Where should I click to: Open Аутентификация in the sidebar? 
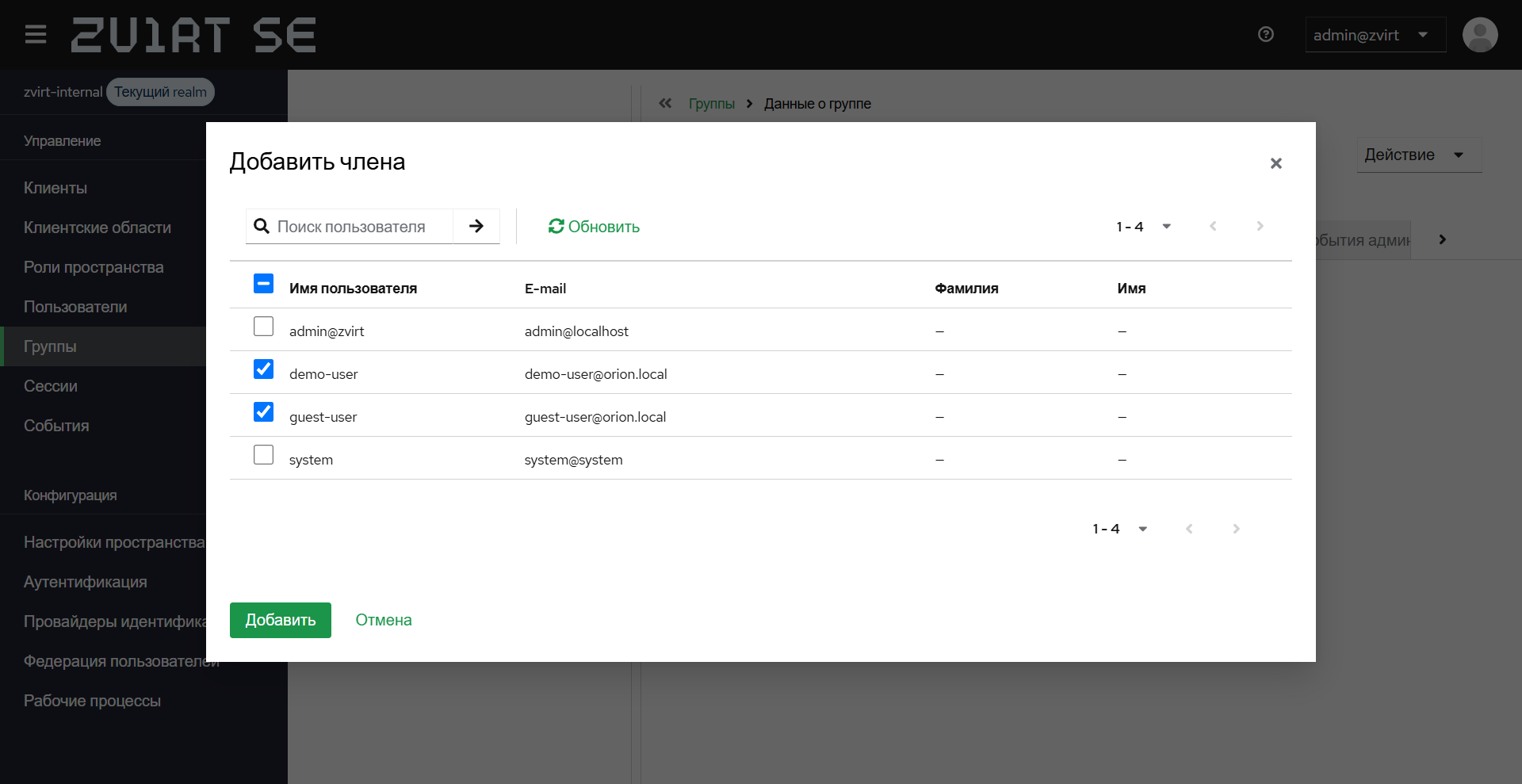86,582
